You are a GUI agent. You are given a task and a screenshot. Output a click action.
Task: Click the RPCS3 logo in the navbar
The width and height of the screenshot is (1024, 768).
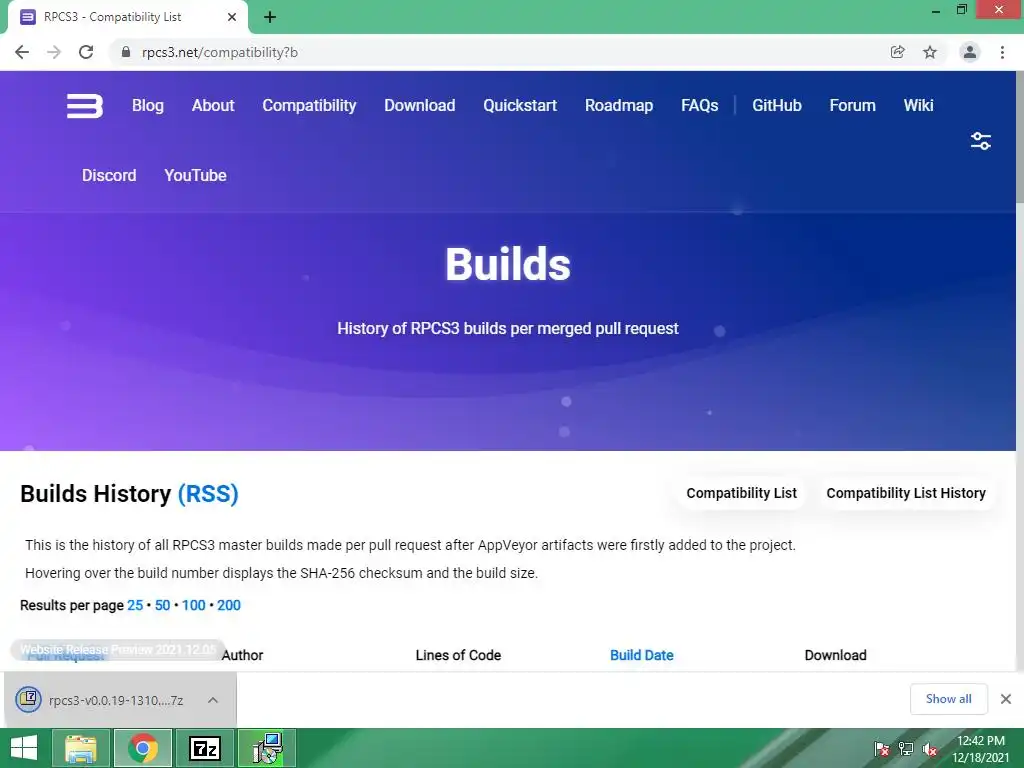pos(85,106)
